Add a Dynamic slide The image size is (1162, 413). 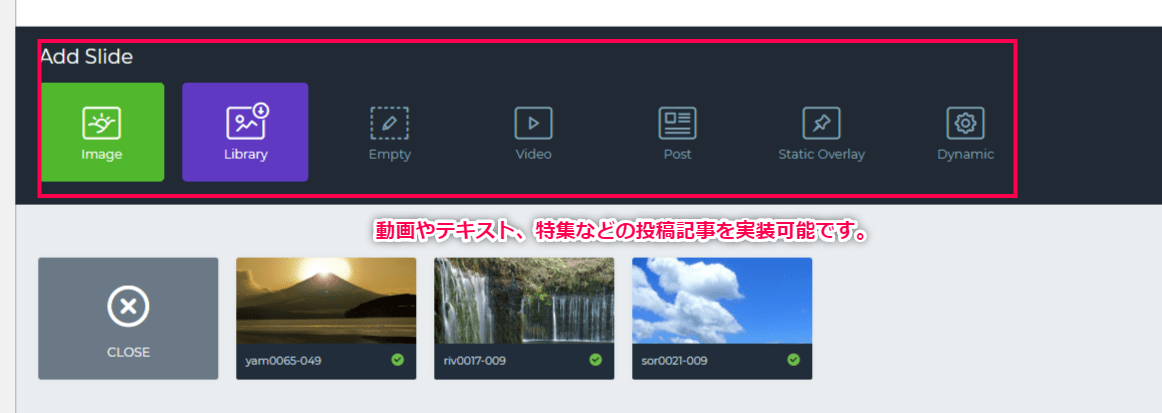[x=965, y=132]
